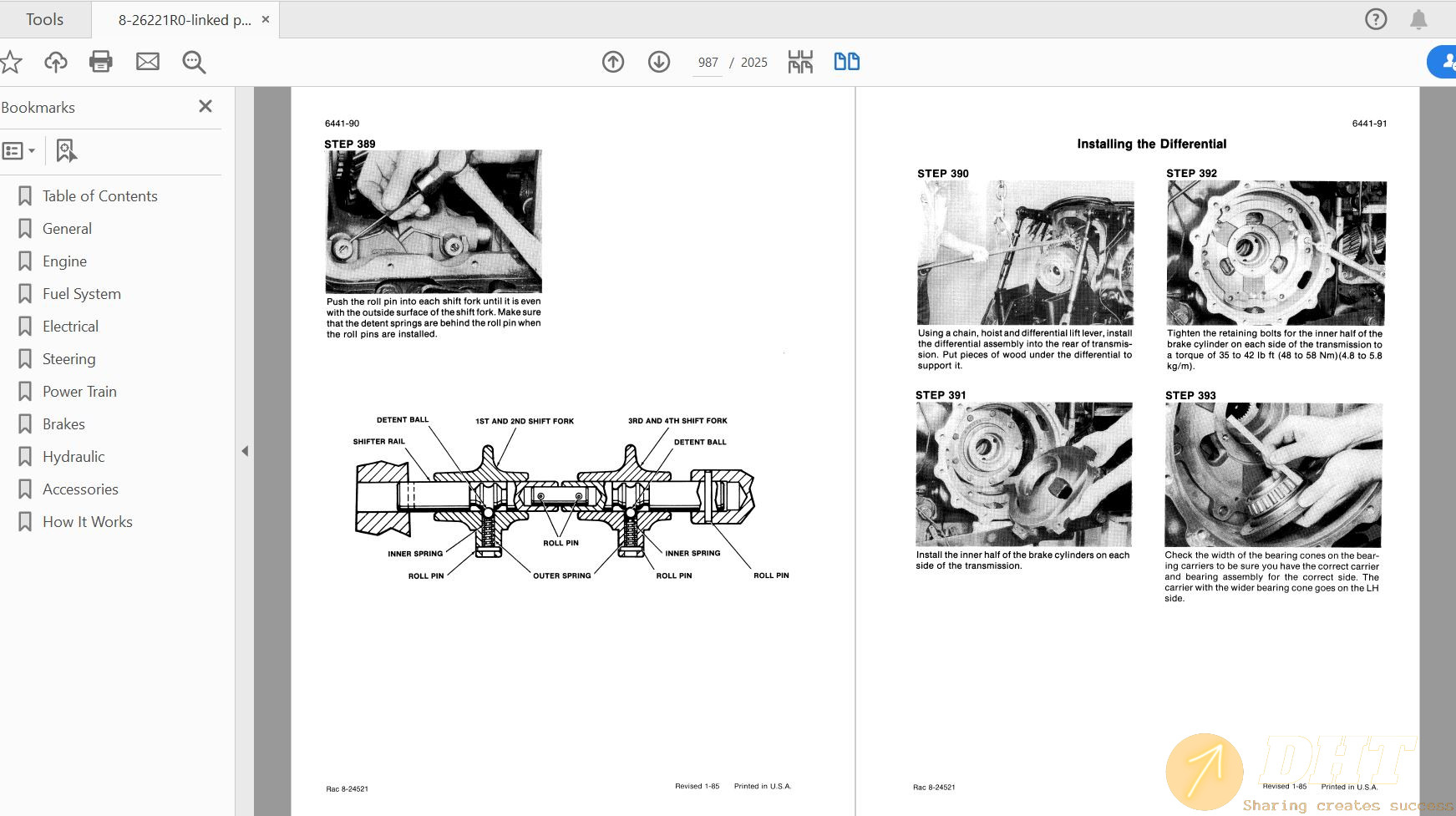Switch to the Tools tab
1456x816 pixels.
pyautogui.click(x=44, y=18)
